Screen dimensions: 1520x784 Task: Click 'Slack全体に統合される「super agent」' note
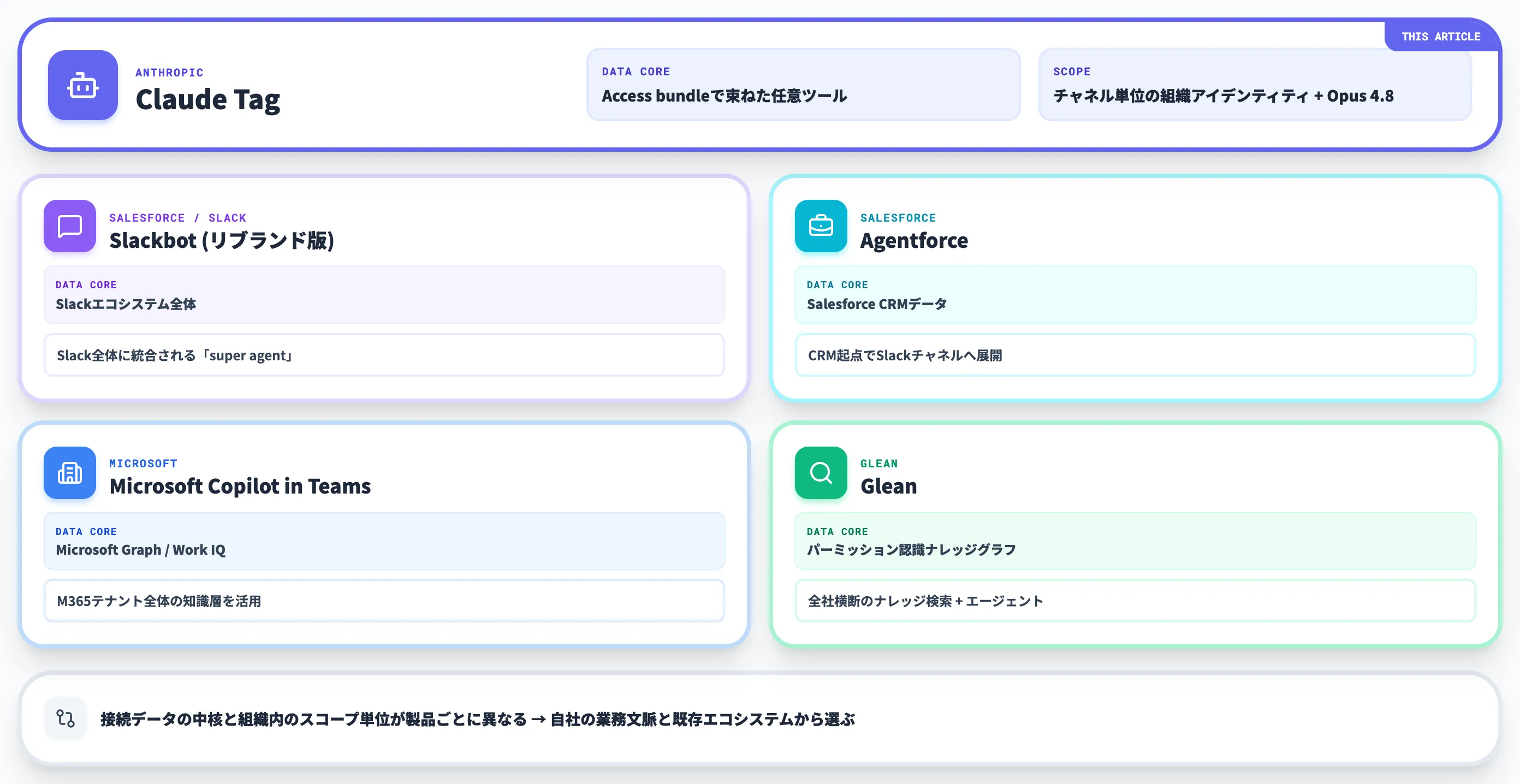[x=175, y=355]
